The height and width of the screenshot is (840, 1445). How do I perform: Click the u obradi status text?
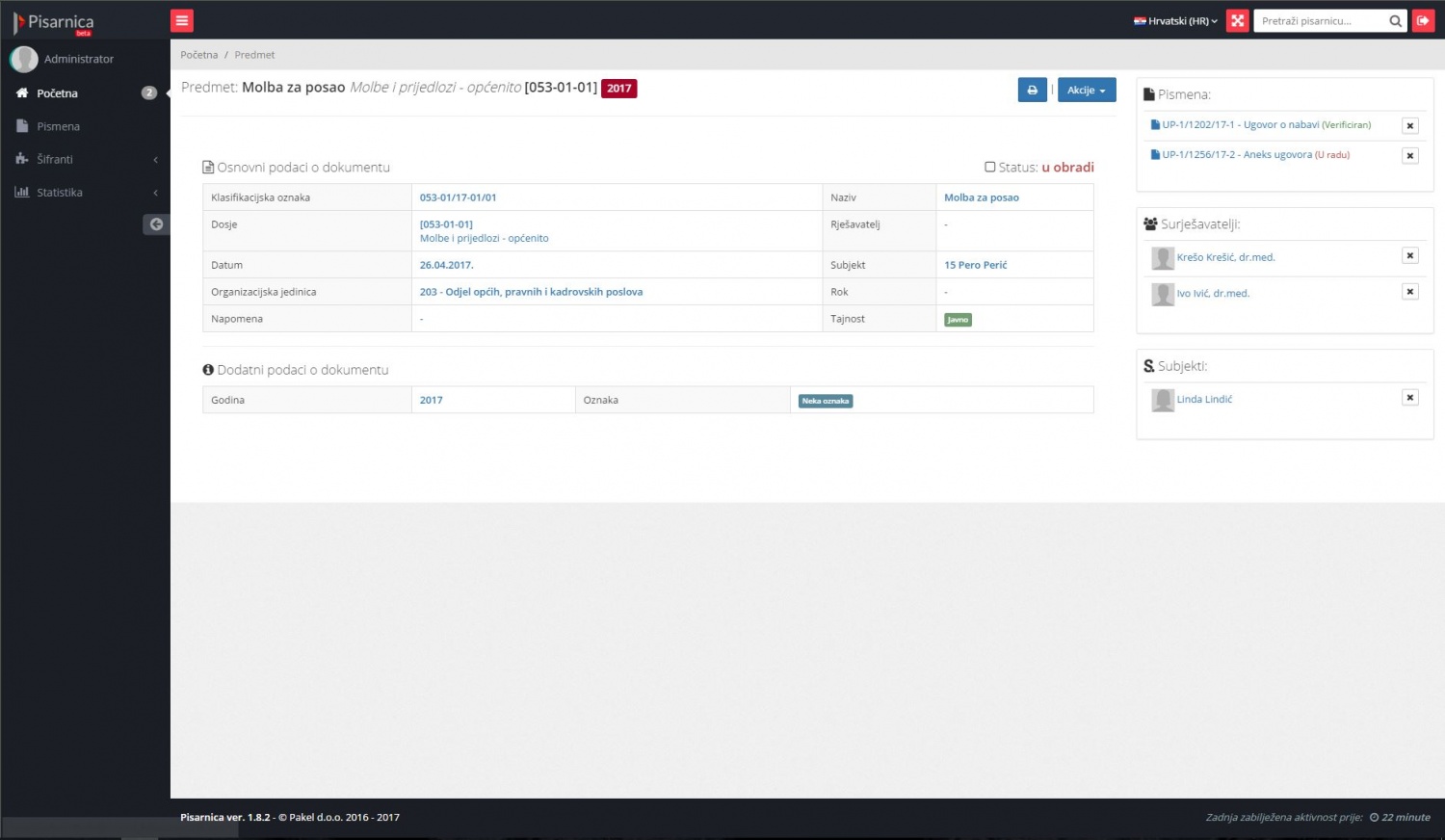point(1067,167)
